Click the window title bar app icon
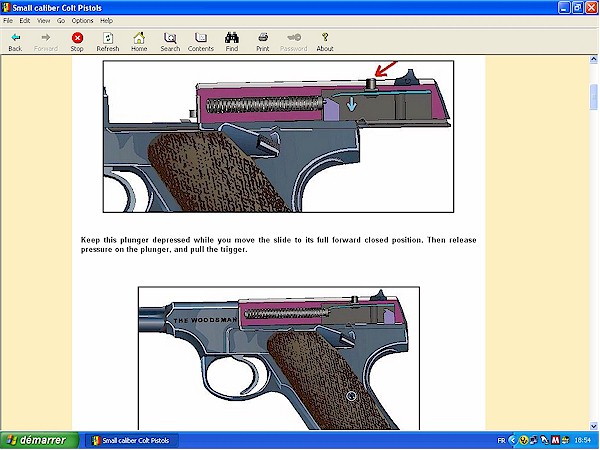This screenshot has height=450, width=600. click(x=6, y=8)
